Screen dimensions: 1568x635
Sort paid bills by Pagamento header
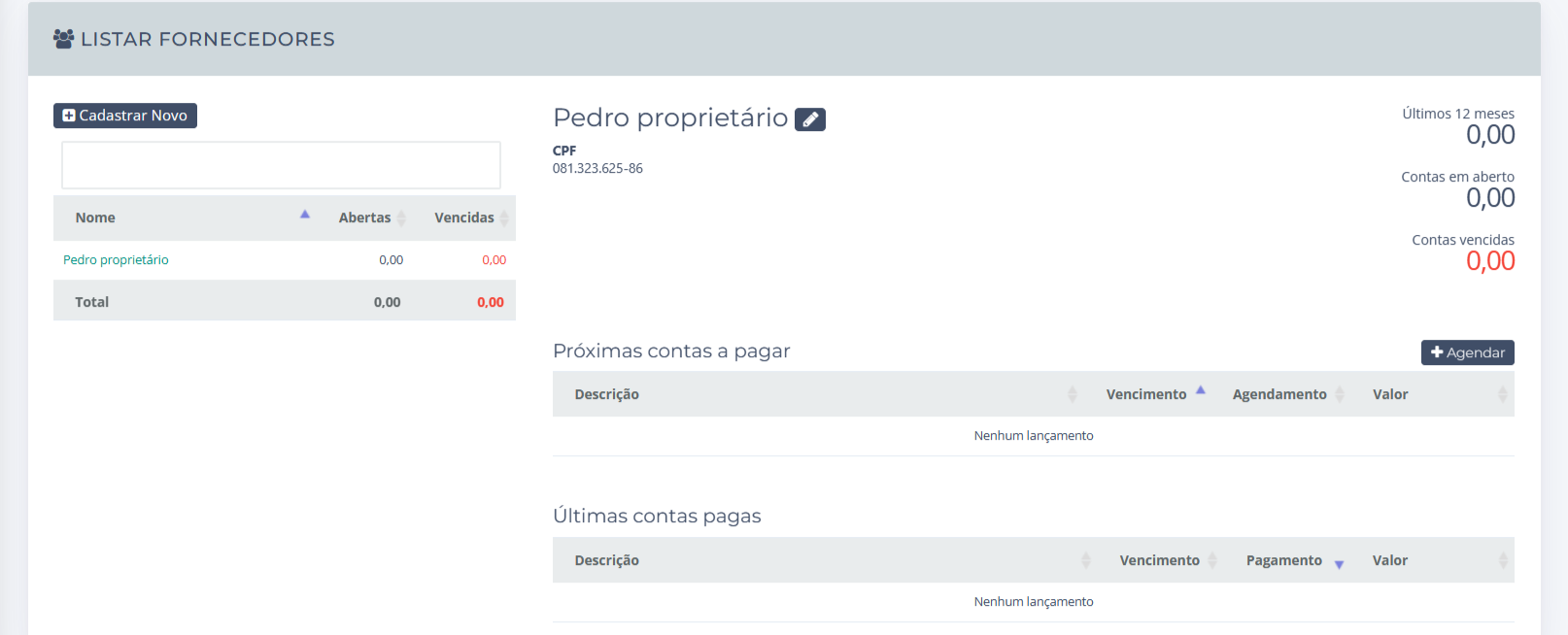click(1283, 560)
